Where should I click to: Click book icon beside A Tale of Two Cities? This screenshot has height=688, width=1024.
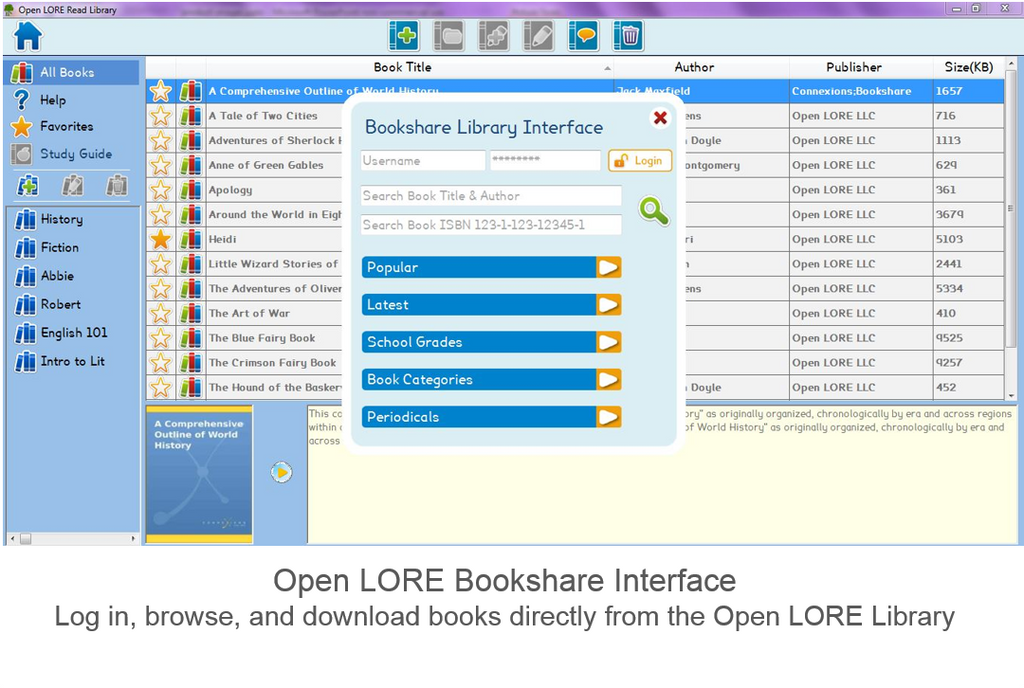click(191, 116)
